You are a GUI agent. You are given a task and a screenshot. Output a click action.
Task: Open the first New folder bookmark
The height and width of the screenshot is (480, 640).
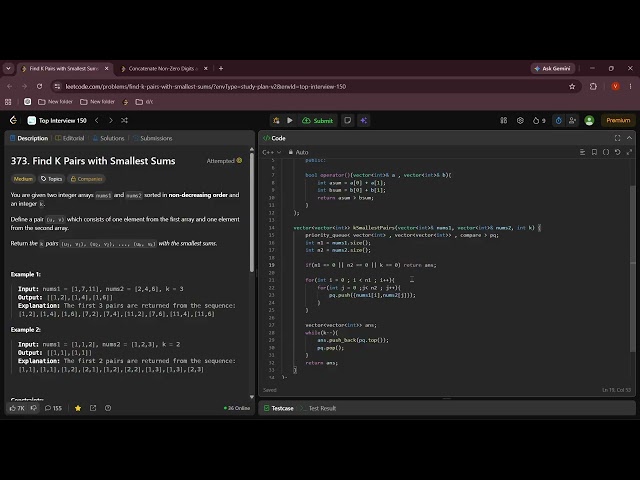(55, 102)
